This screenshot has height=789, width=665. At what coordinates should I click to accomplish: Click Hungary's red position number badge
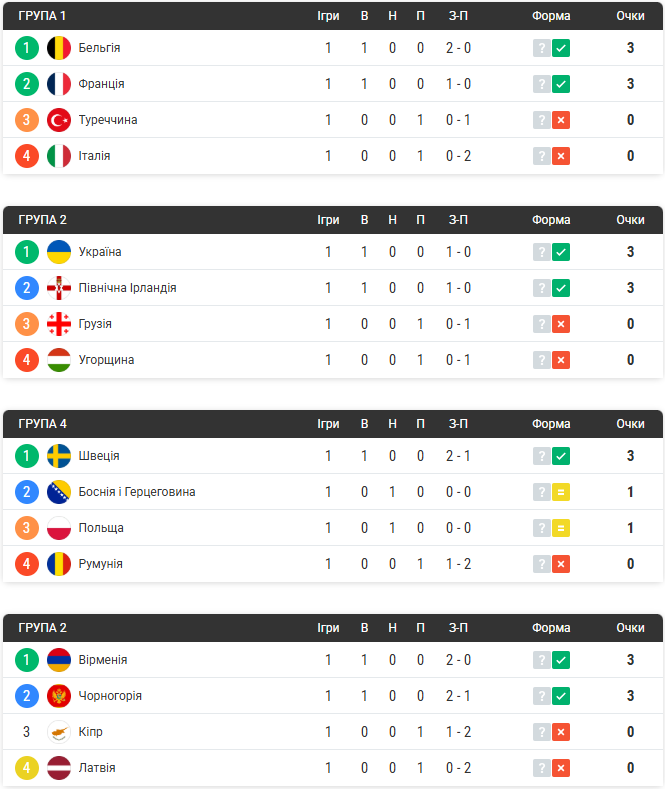tap(27, 360)
